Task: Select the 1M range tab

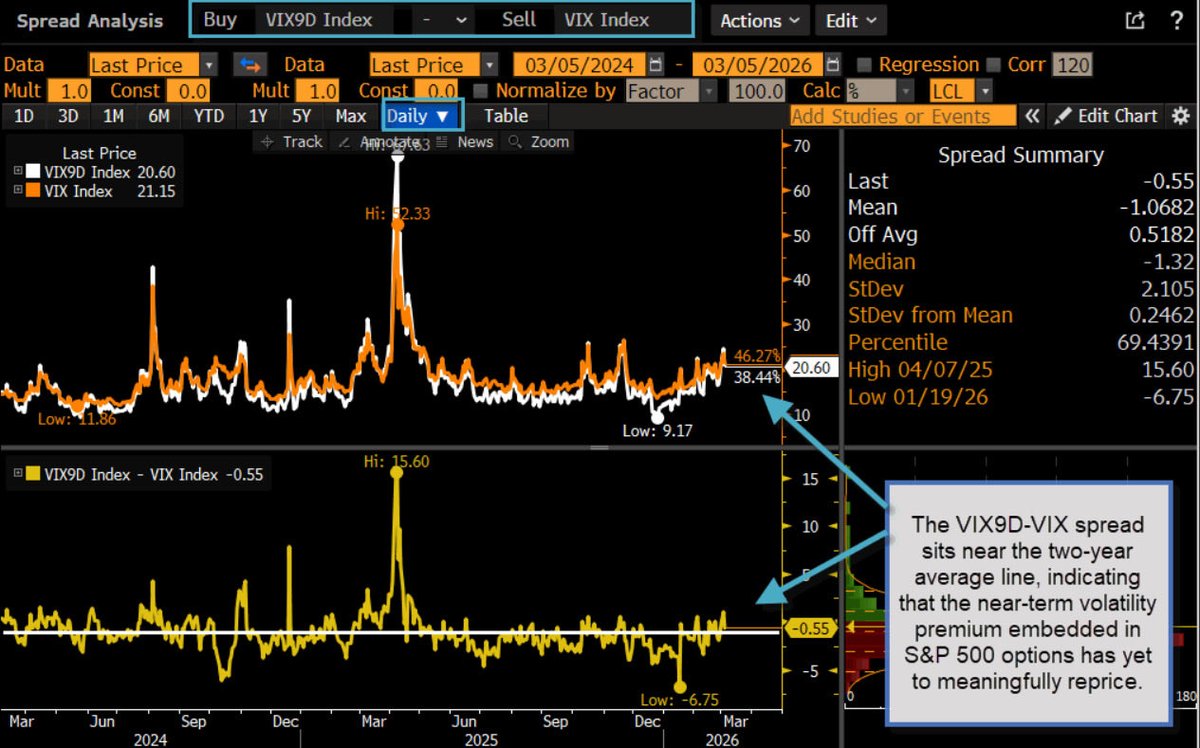Action: pyautogui.click(x=113, y=116)
